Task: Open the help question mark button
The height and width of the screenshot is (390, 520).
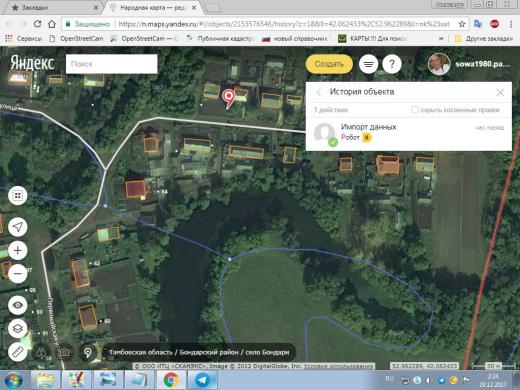Action: pyautogui.click(x=392, y=64)
